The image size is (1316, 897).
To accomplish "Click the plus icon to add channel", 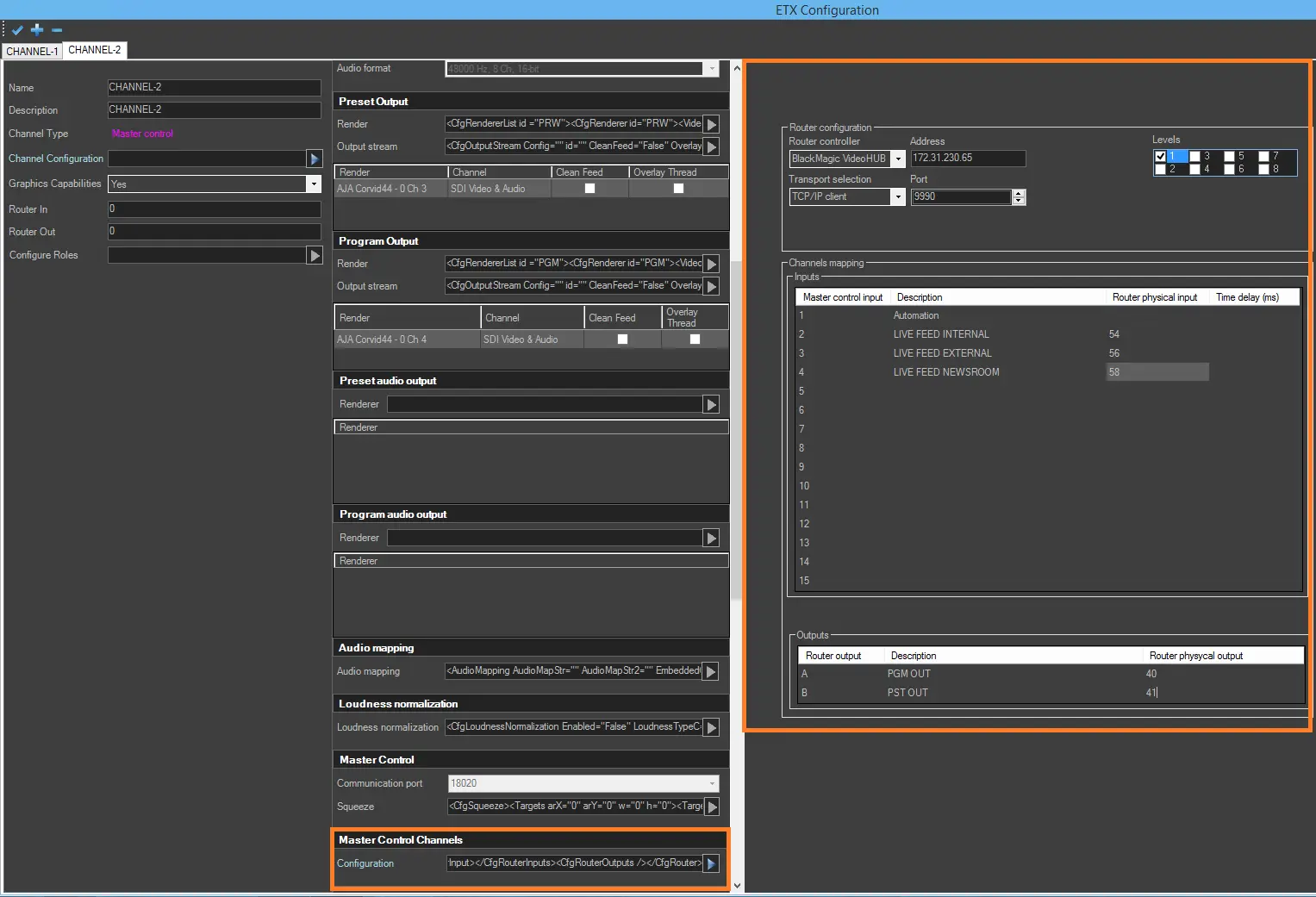I will (x=37, y=30).
